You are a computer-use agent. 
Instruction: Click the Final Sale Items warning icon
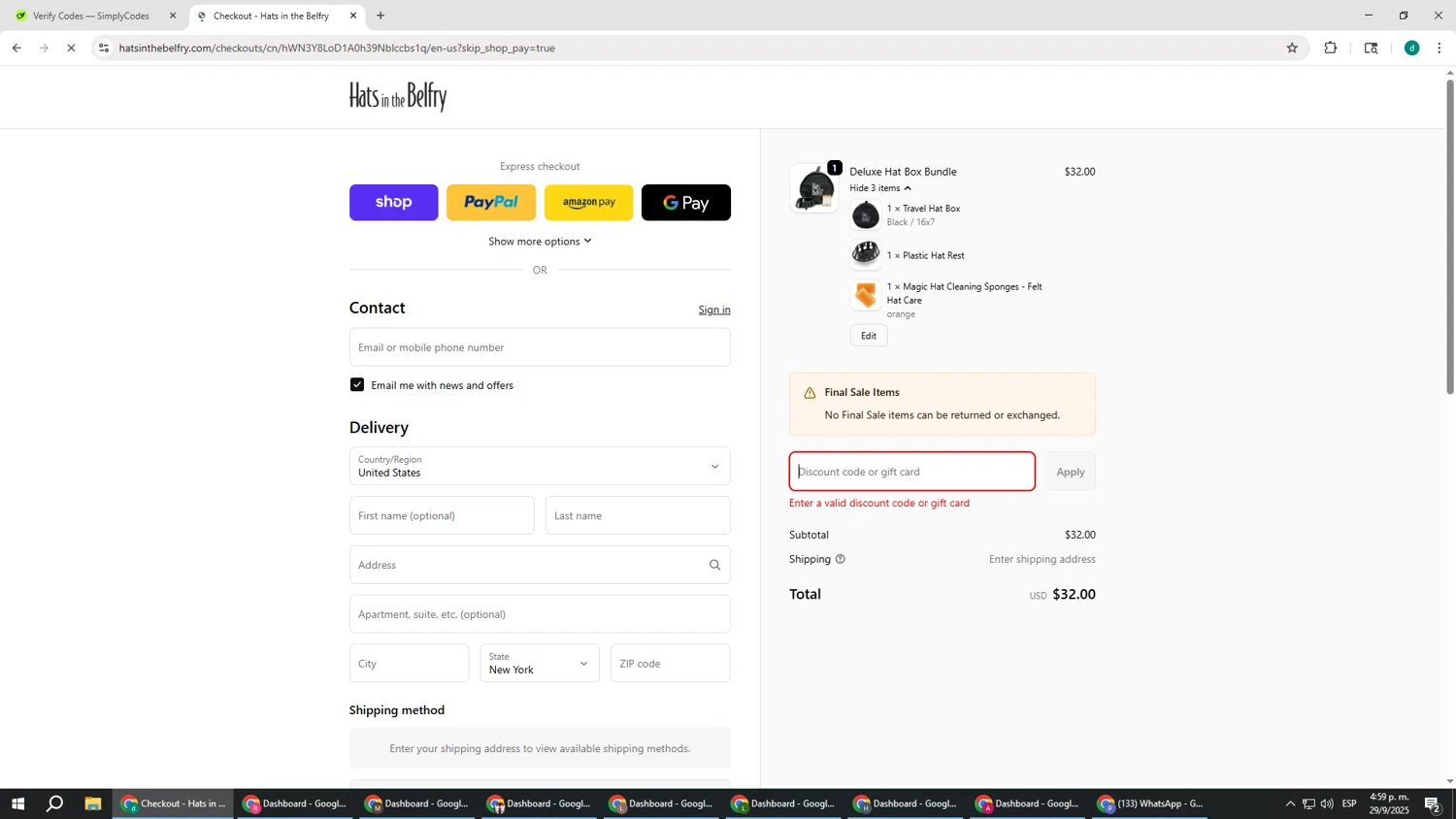click(810, 393)
